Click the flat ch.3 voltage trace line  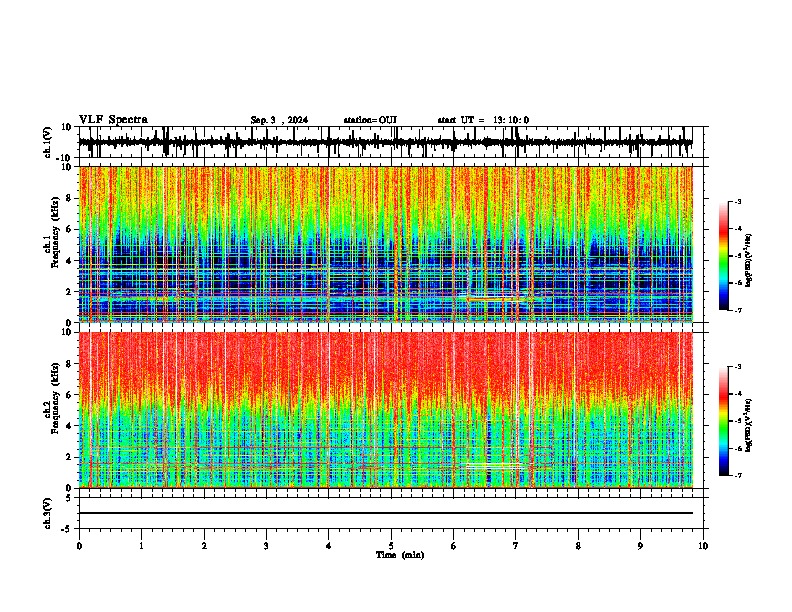(385, 513)
